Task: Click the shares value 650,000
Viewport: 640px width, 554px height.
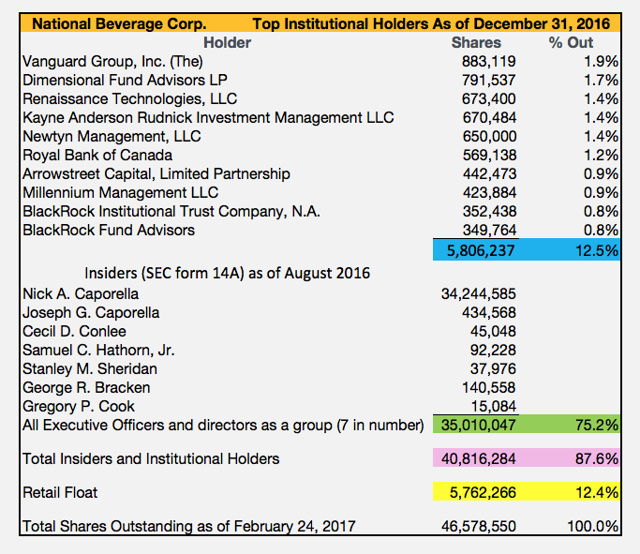Action: (x=489, y=136)
